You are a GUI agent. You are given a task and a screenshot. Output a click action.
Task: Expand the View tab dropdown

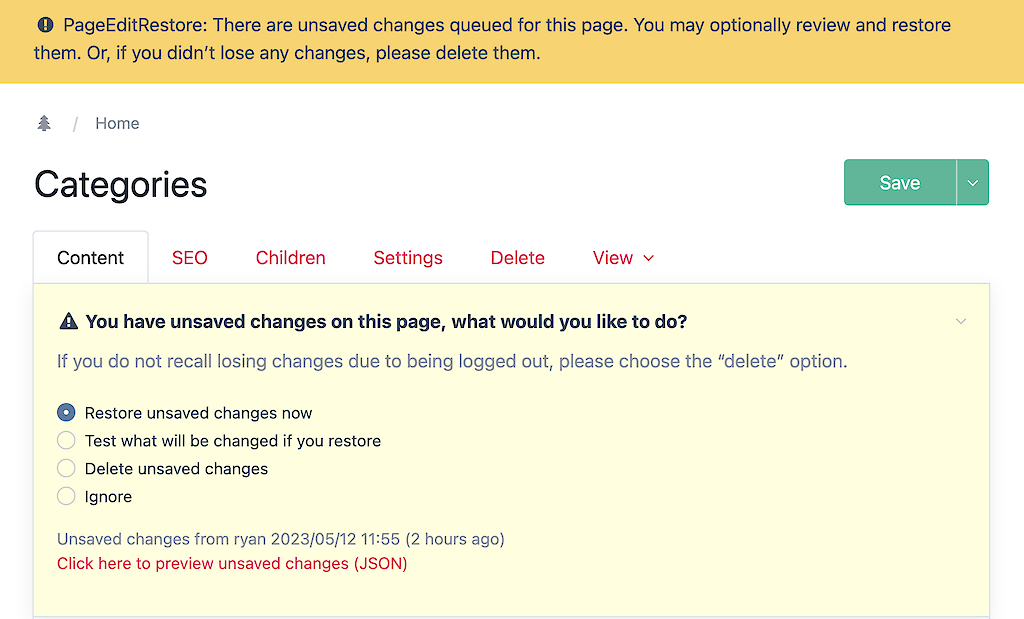tap(623, 258)
